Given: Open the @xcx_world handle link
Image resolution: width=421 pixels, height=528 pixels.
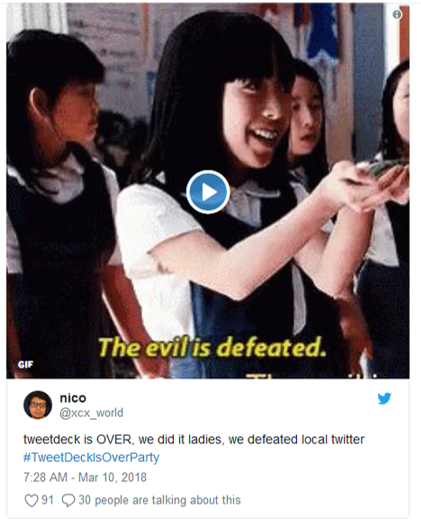Looking at the screenshot, I should [x=92, y=413].
